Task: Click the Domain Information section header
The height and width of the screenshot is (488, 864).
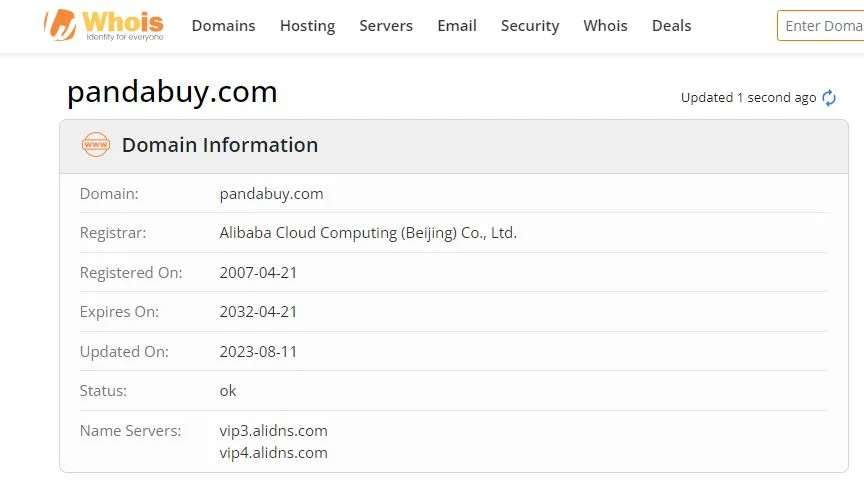Action: 220,145
